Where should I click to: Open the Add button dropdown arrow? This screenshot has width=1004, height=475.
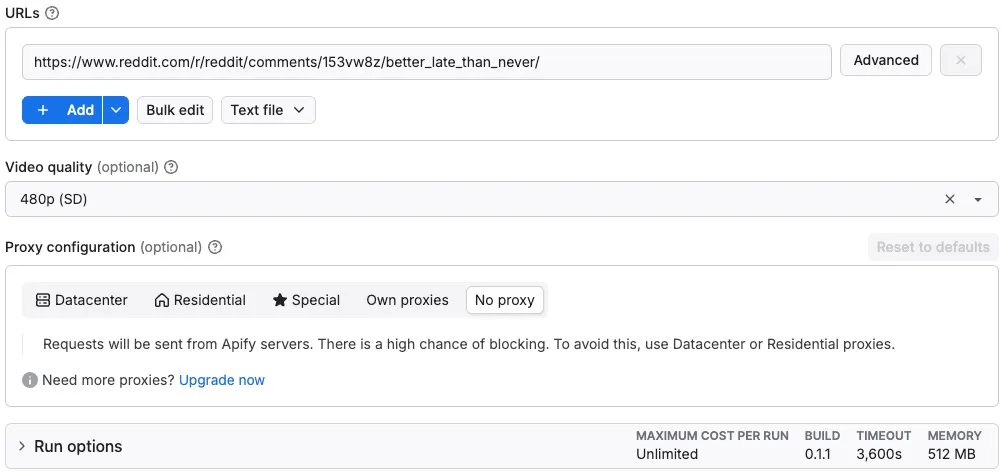click(116, 110)
